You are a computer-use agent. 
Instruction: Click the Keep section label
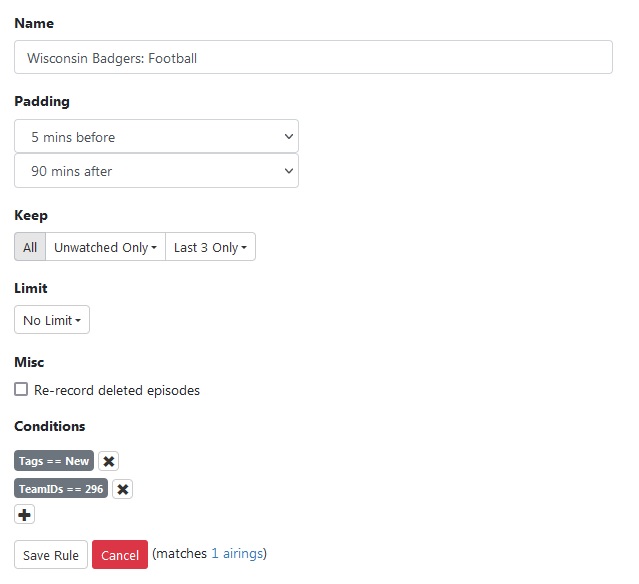click(31, 215)
